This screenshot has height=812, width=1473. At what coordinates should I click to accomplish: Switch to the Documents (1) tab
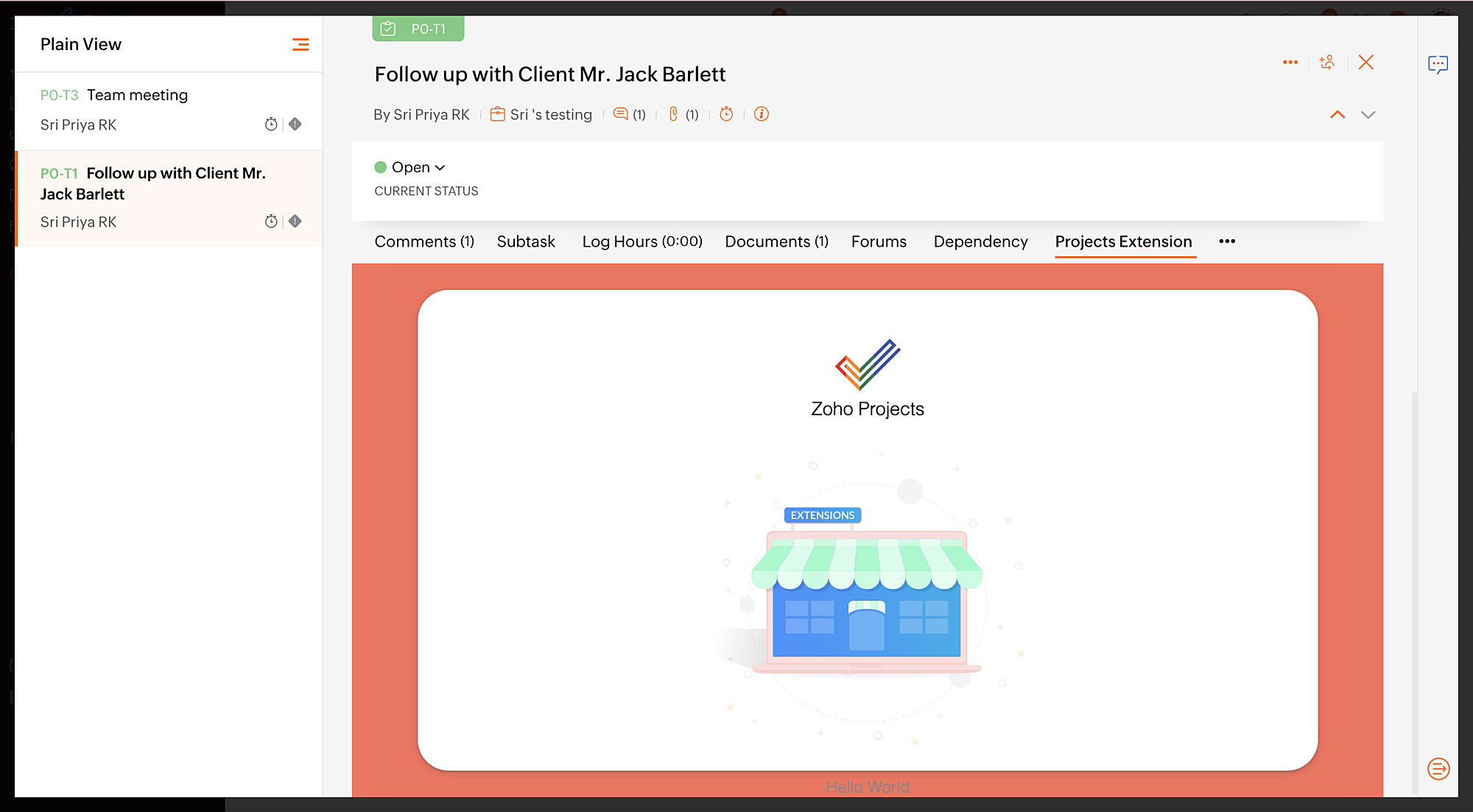776,241
